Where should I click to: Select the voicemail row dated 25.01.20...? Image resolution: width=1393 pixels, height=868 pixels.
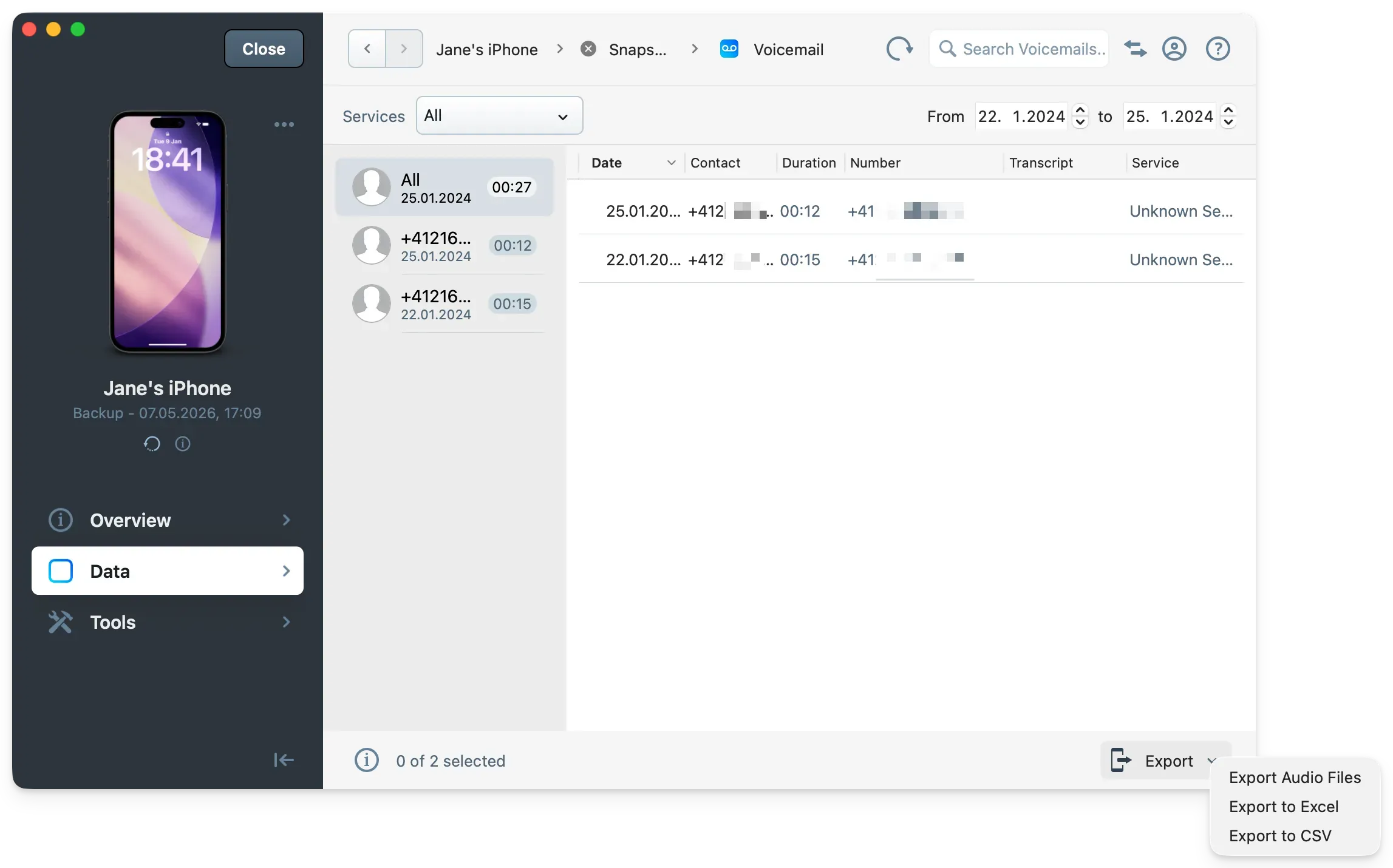tap(911, 211)
